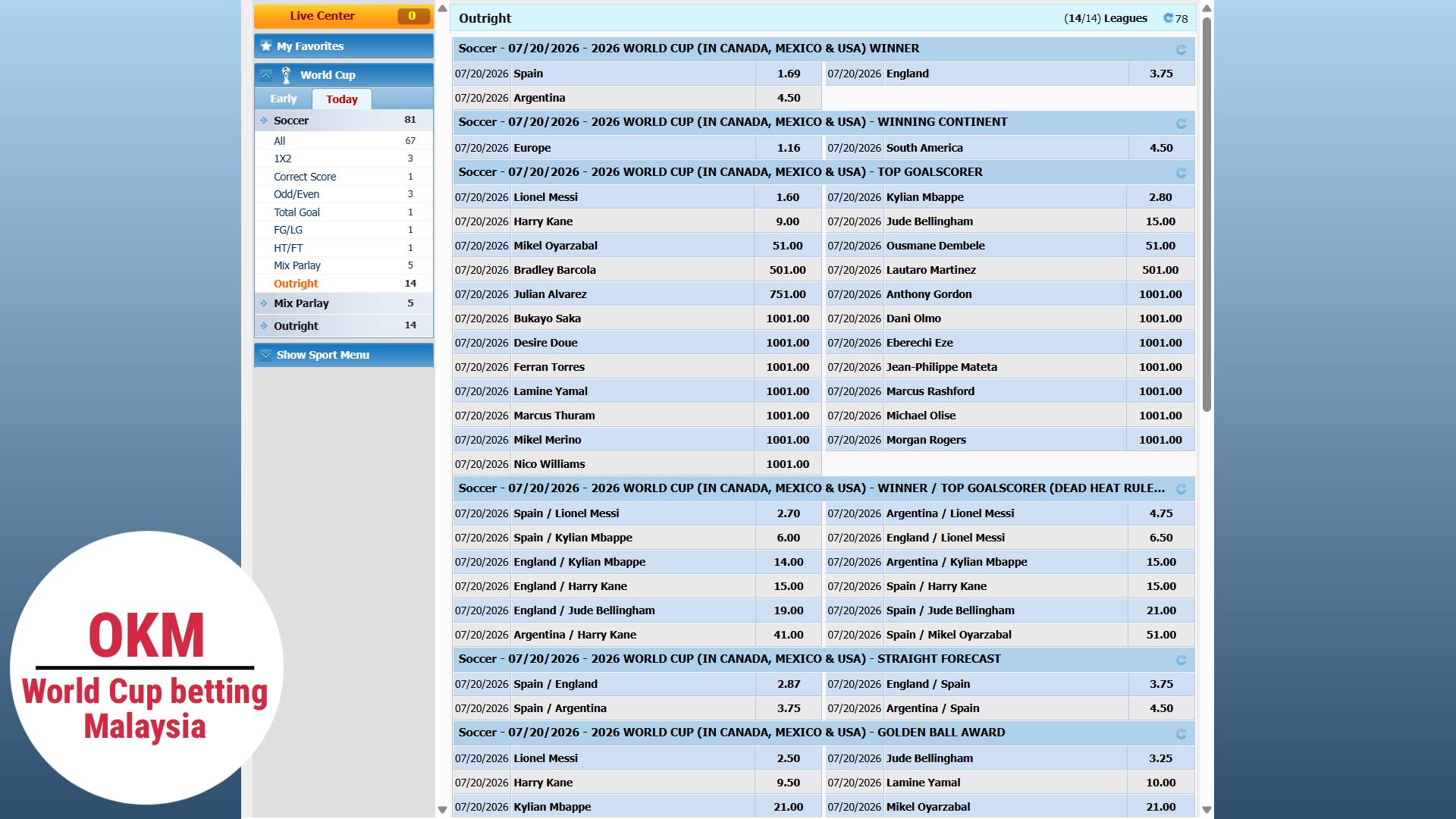Select South America winning continent odds
This screenshot has height=819, width=1456.
click(1161, 148)
